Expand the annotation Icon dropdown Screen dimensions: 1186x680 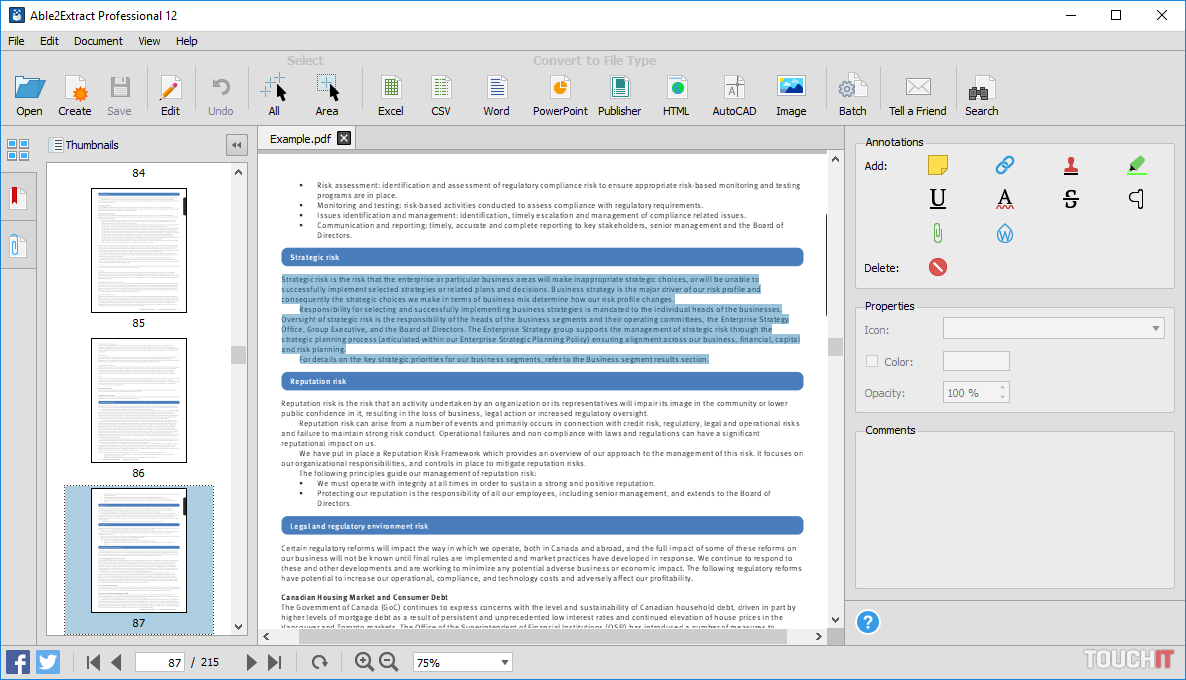pos(1156,328)
